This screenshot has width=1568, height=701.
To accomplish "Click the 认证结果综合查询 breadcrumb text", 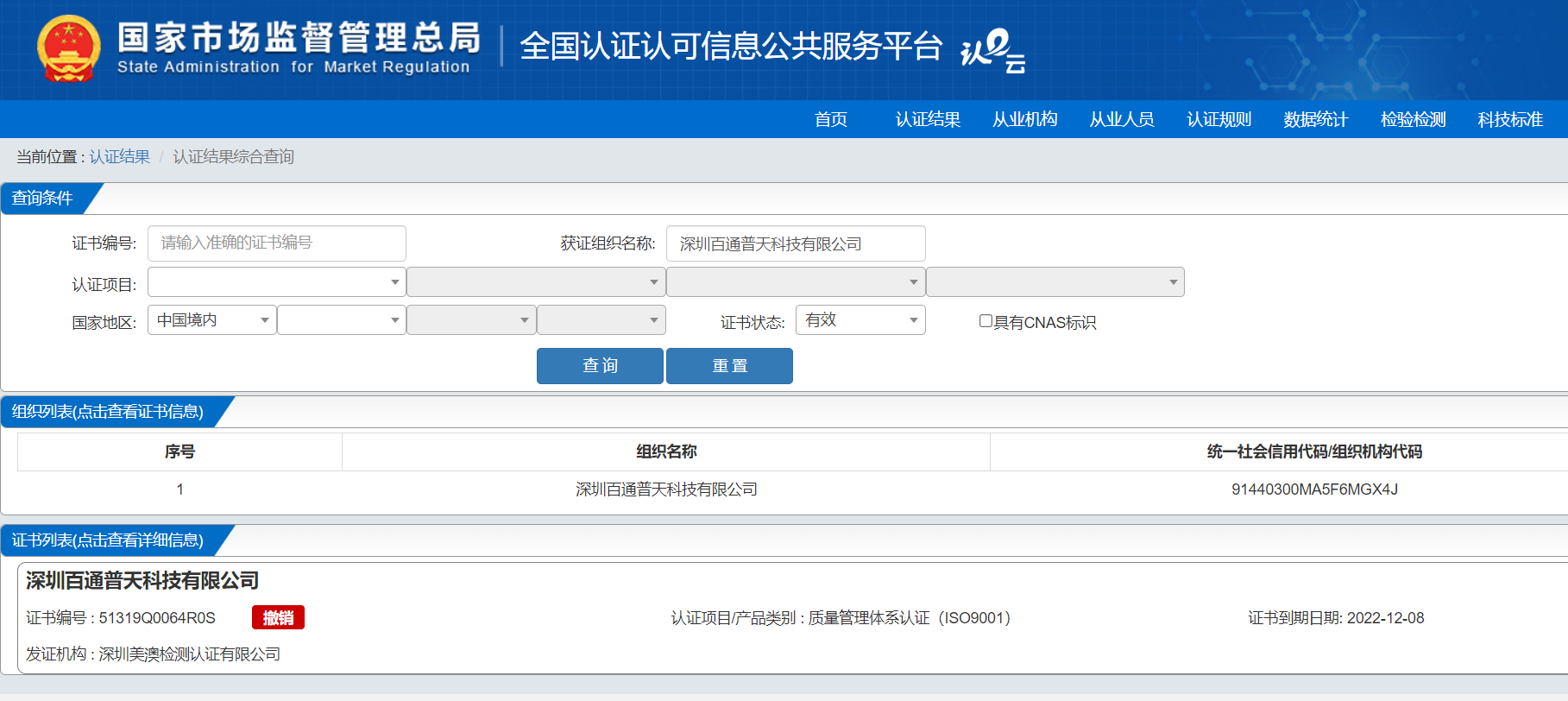I will 234,156.
